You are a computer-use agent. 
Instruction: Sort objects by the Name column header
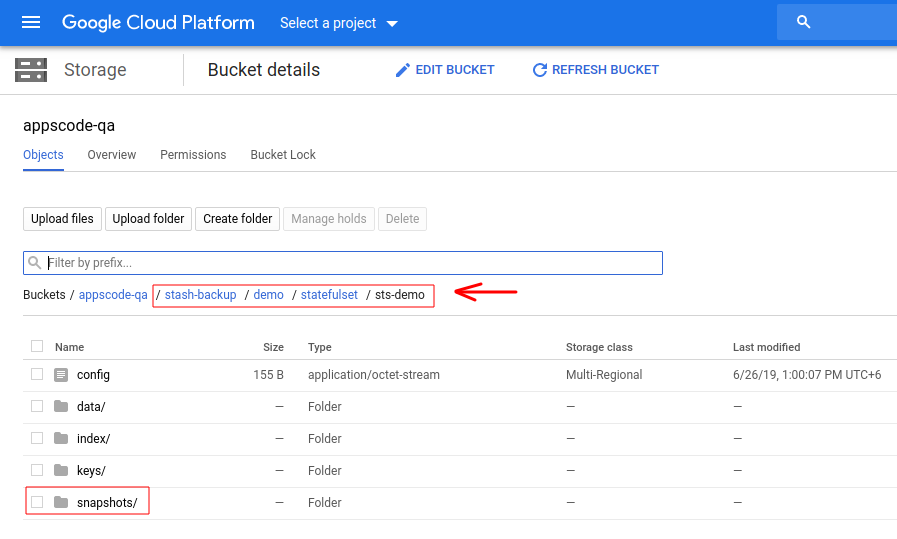[x=69, y=347]
